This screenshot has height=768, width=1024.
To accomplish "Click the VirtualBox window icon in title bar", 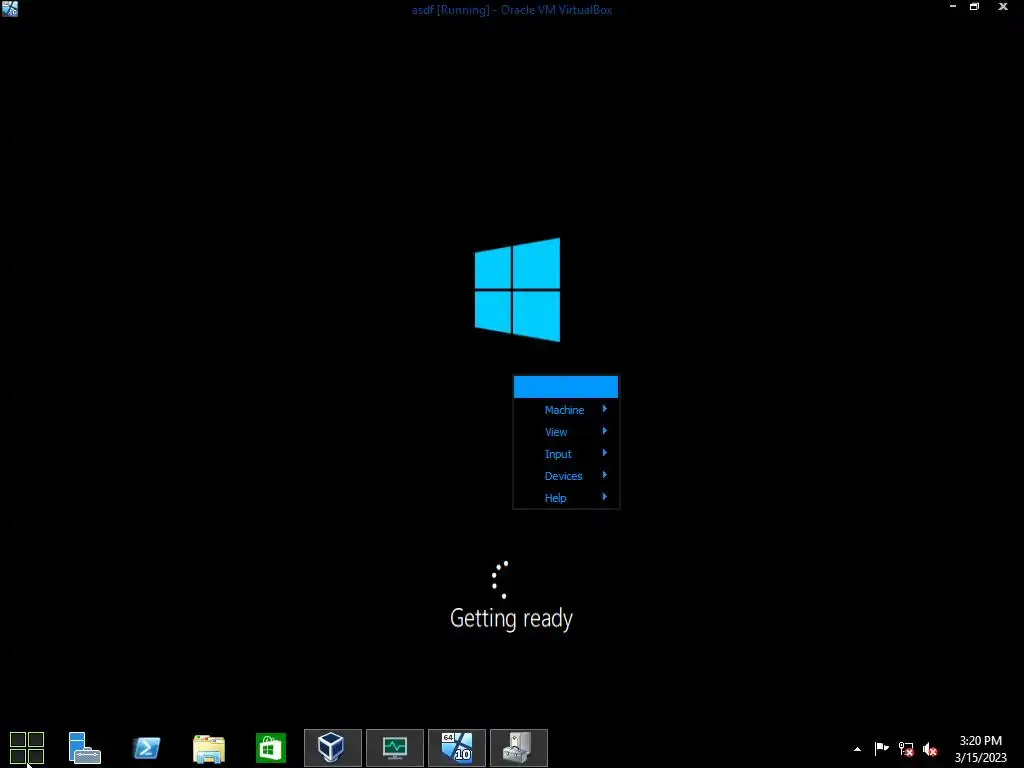I will (x=10, y=8).
